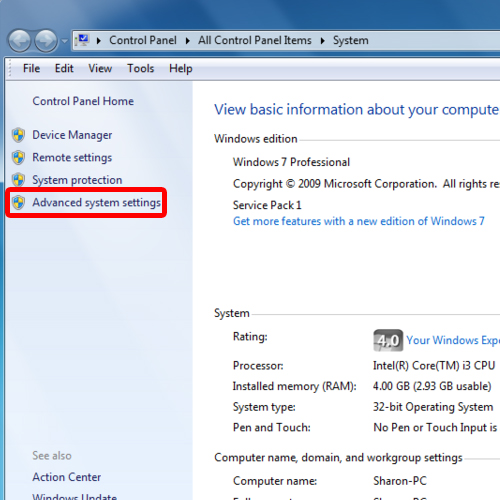Click the Forward navigation arrow button

coord(46,41)
